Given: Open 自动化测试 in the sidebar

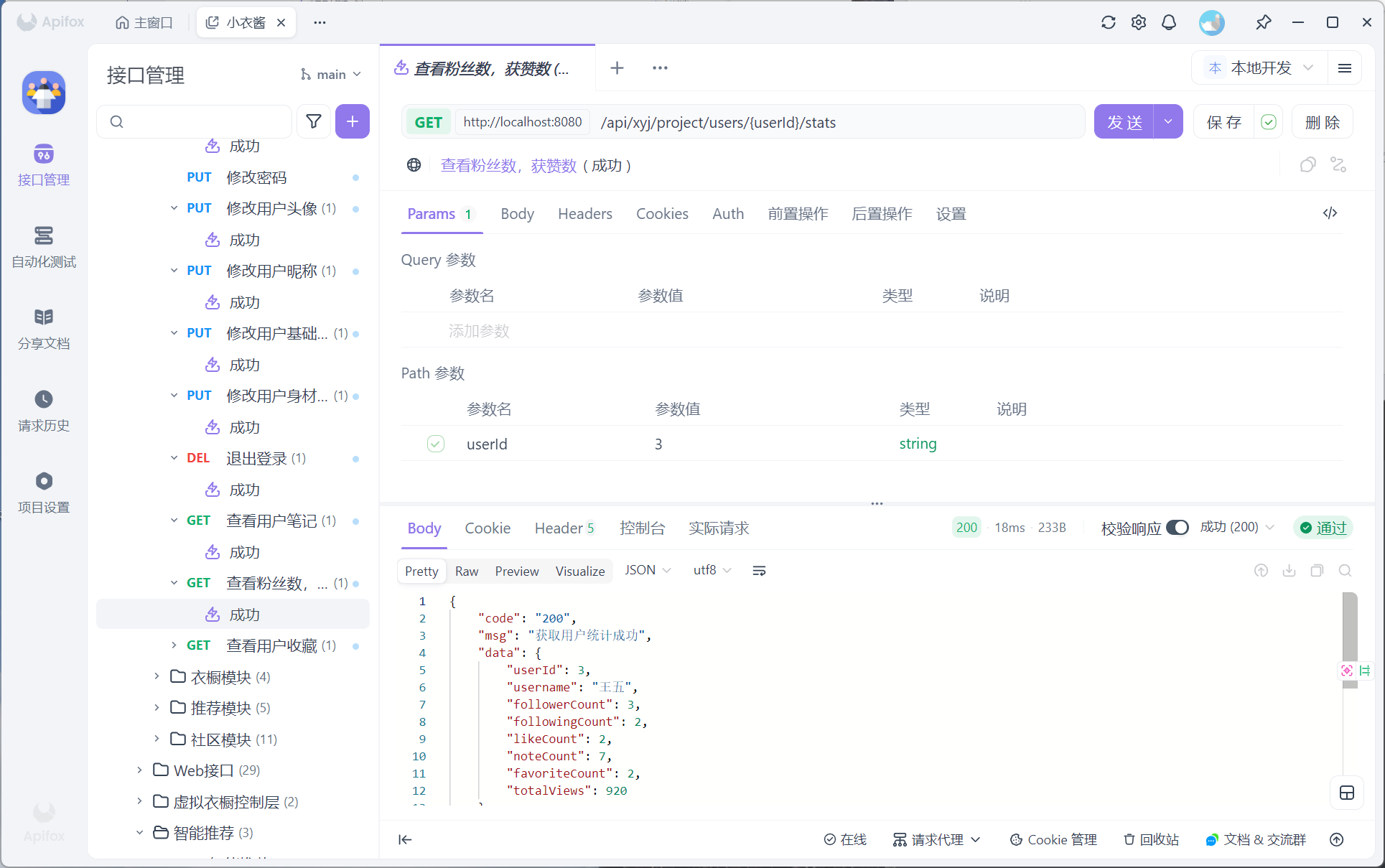Looking at the screenshot, I should pyautogui.click(x=44, y=246).
